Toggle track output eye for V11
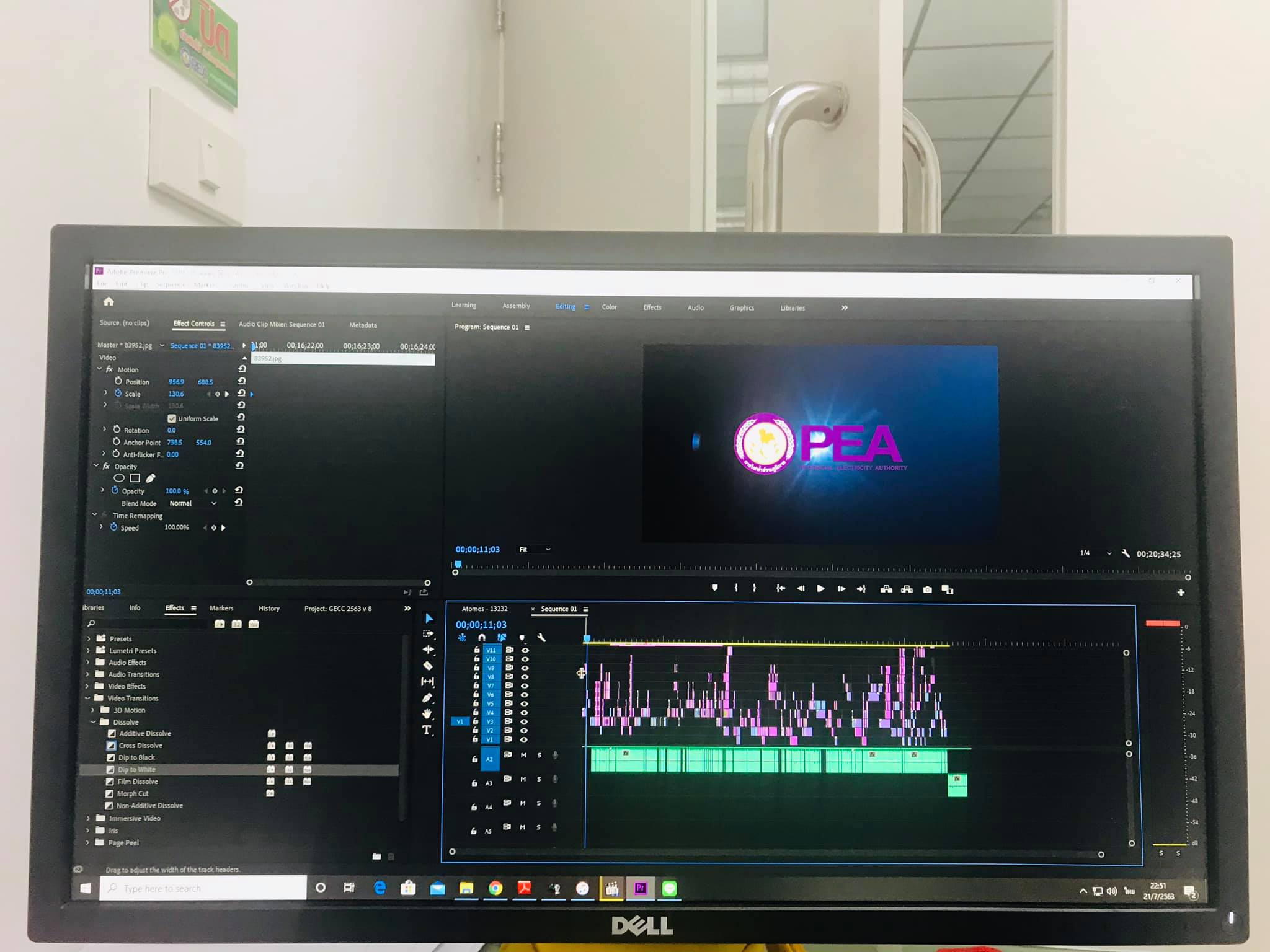The width and height of the screenshot is (1270, 952). click(x=525, y=650)
